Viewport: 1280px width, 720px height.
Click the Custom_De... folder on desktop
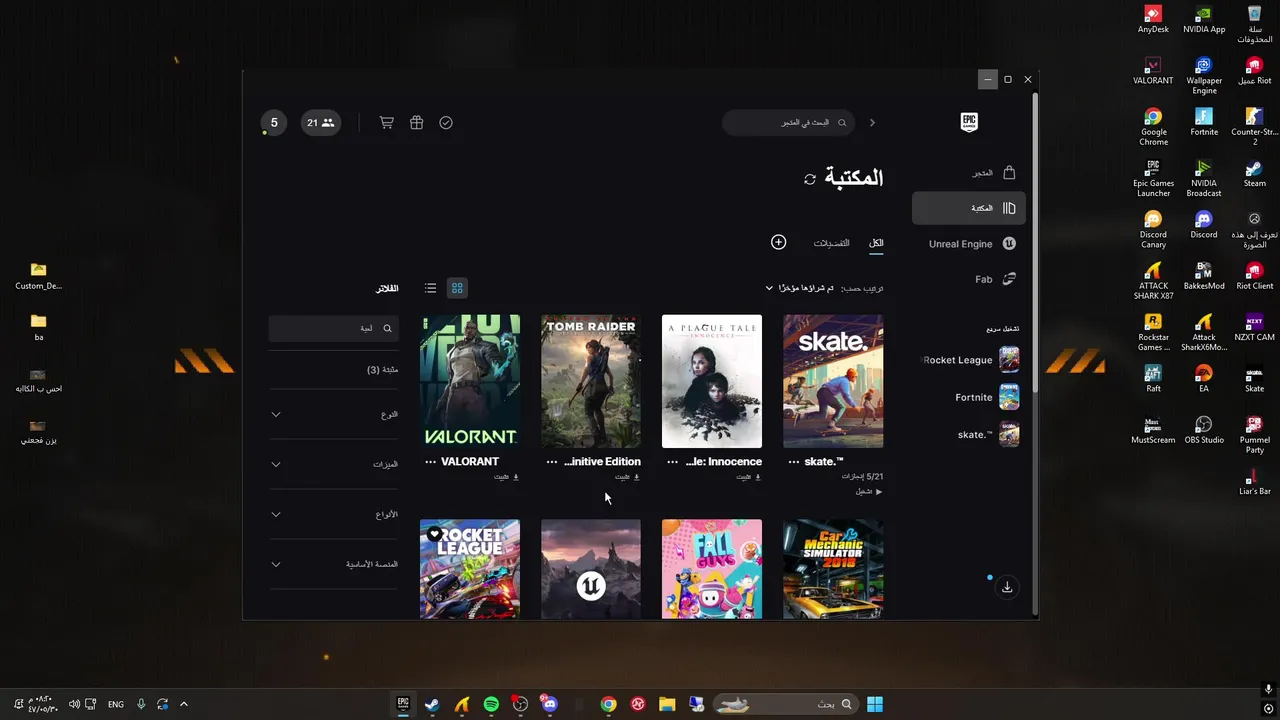[38, 276]
